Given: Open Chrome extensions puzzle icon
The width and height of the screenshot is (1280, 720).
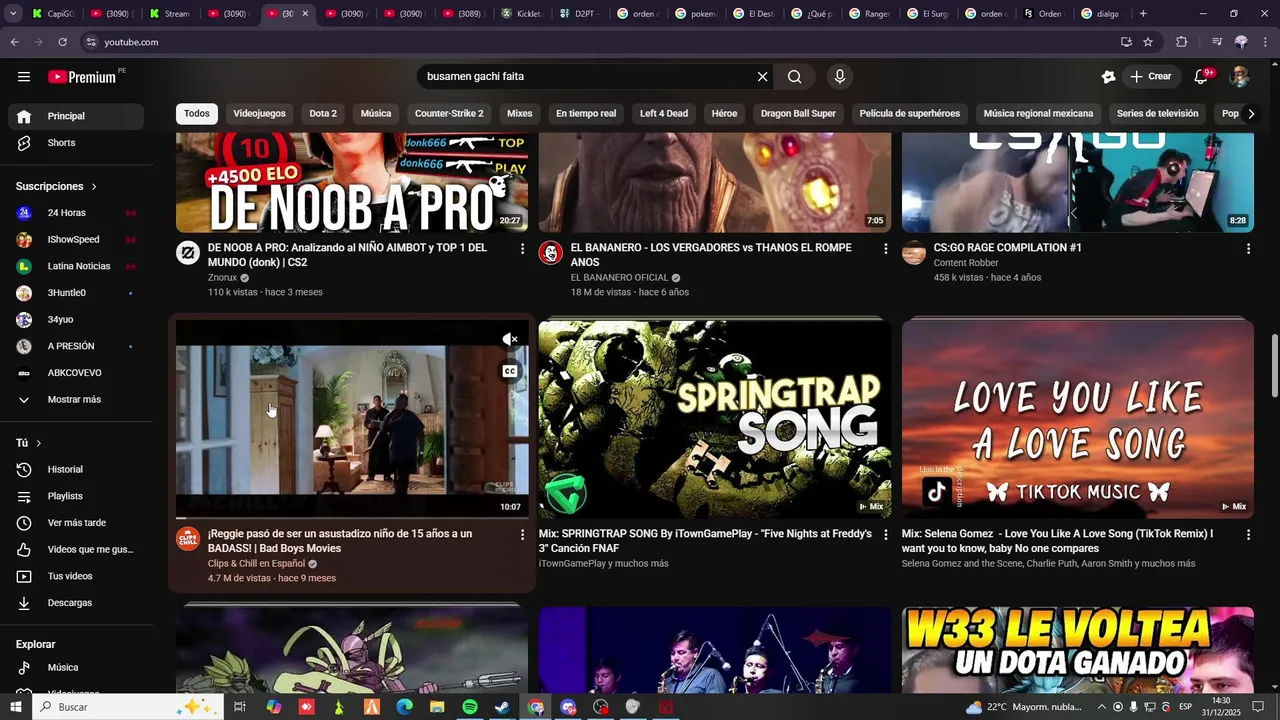Looking at the screenshot, I should pyautogui.click(x=1182, y=42).
